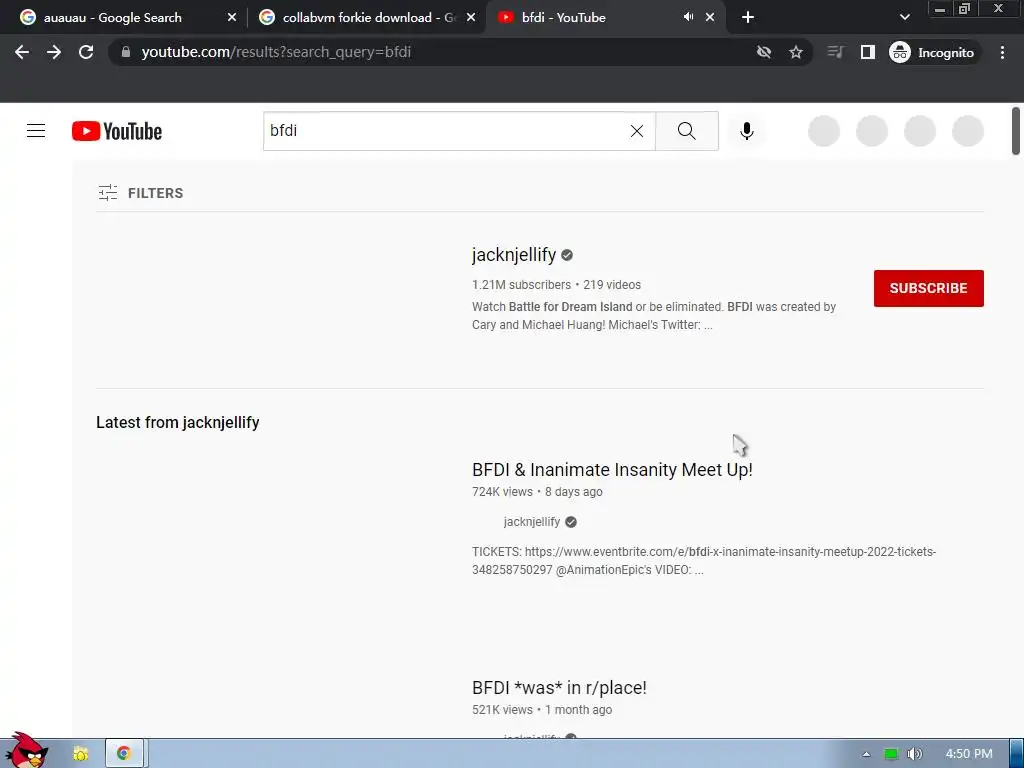Viewport: 1024px width, 768px height.
Task: Open the volume speaker tray icon
Action: pos(915,754)
